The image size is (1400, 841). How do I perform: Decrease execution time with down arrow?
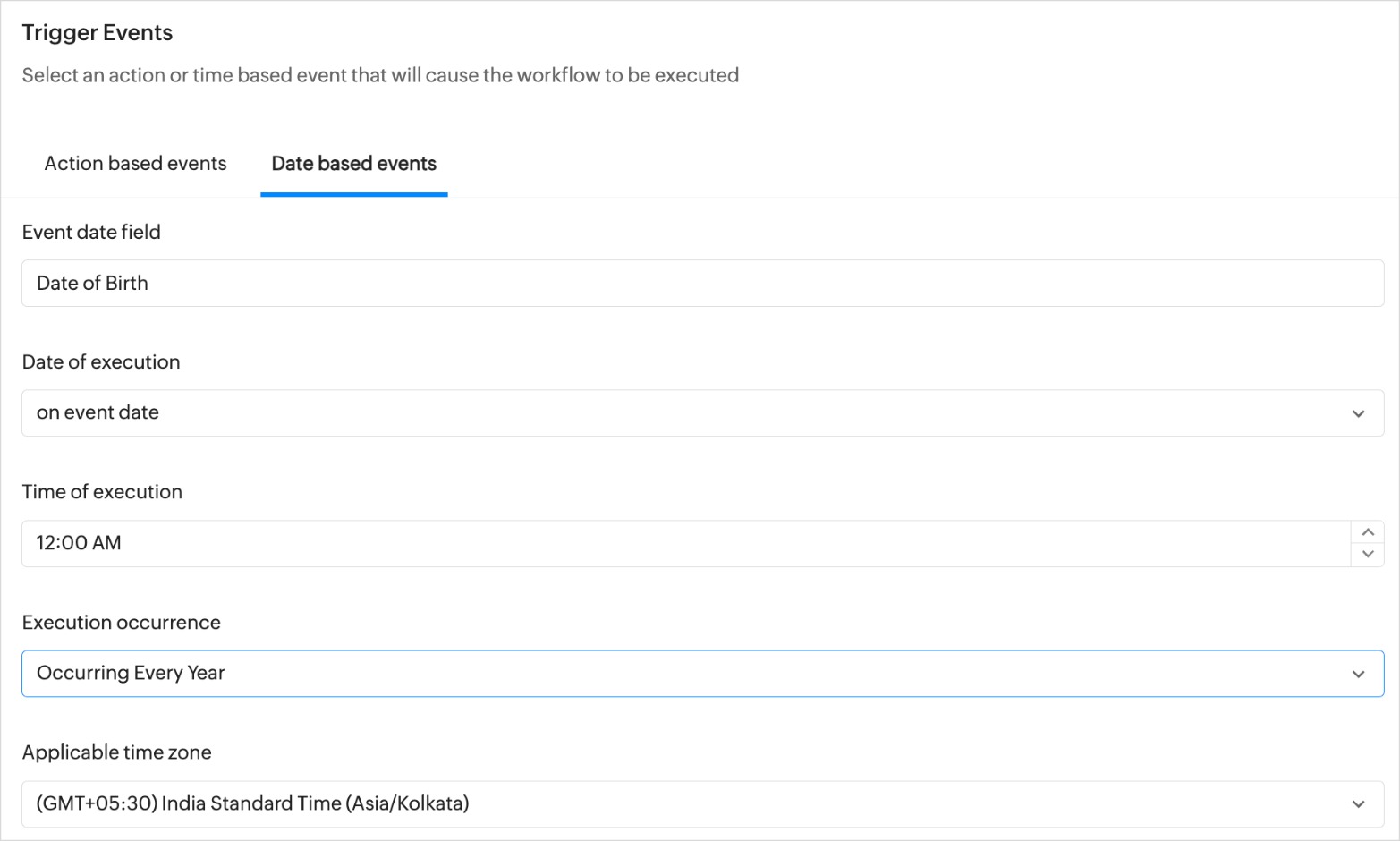1367,555
